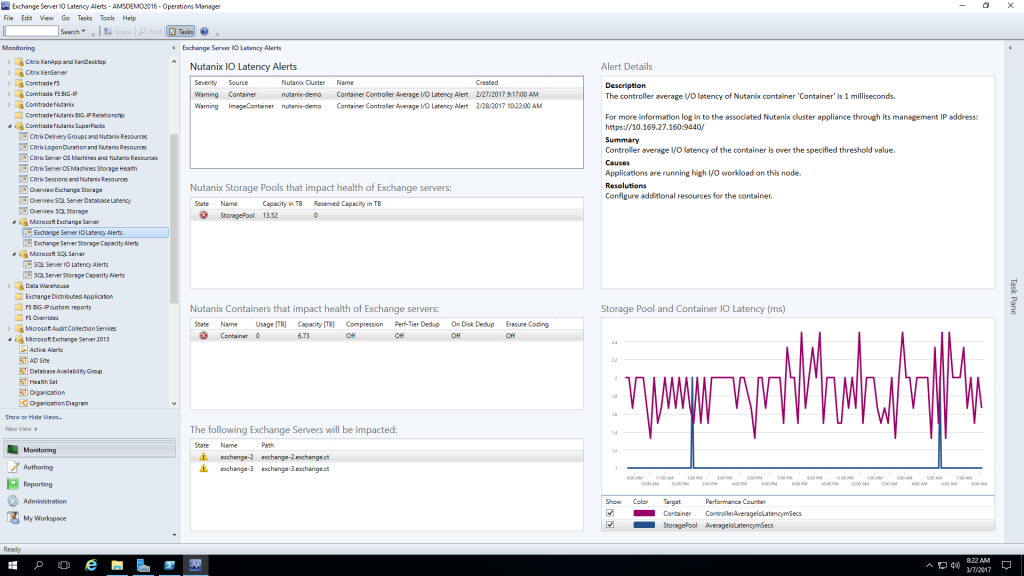Click the Health Set view icon
This screenshot has width=1024, height=576.
[24, 382]
